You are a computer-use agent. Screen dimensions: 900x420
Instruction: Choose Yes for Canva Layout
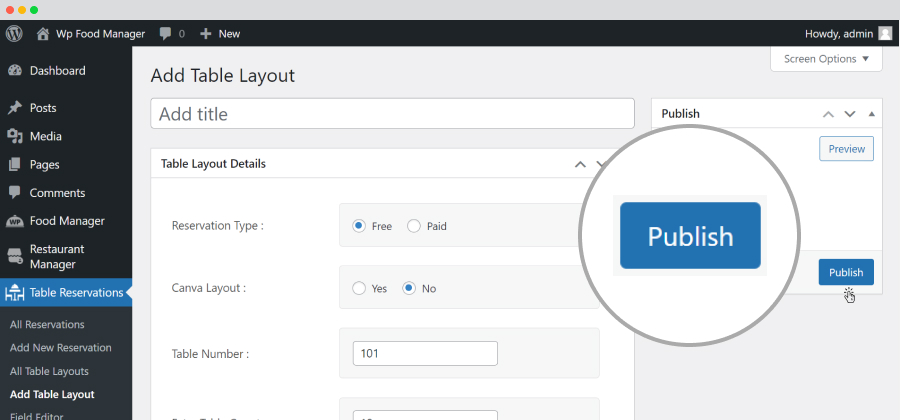click(359, 288)
